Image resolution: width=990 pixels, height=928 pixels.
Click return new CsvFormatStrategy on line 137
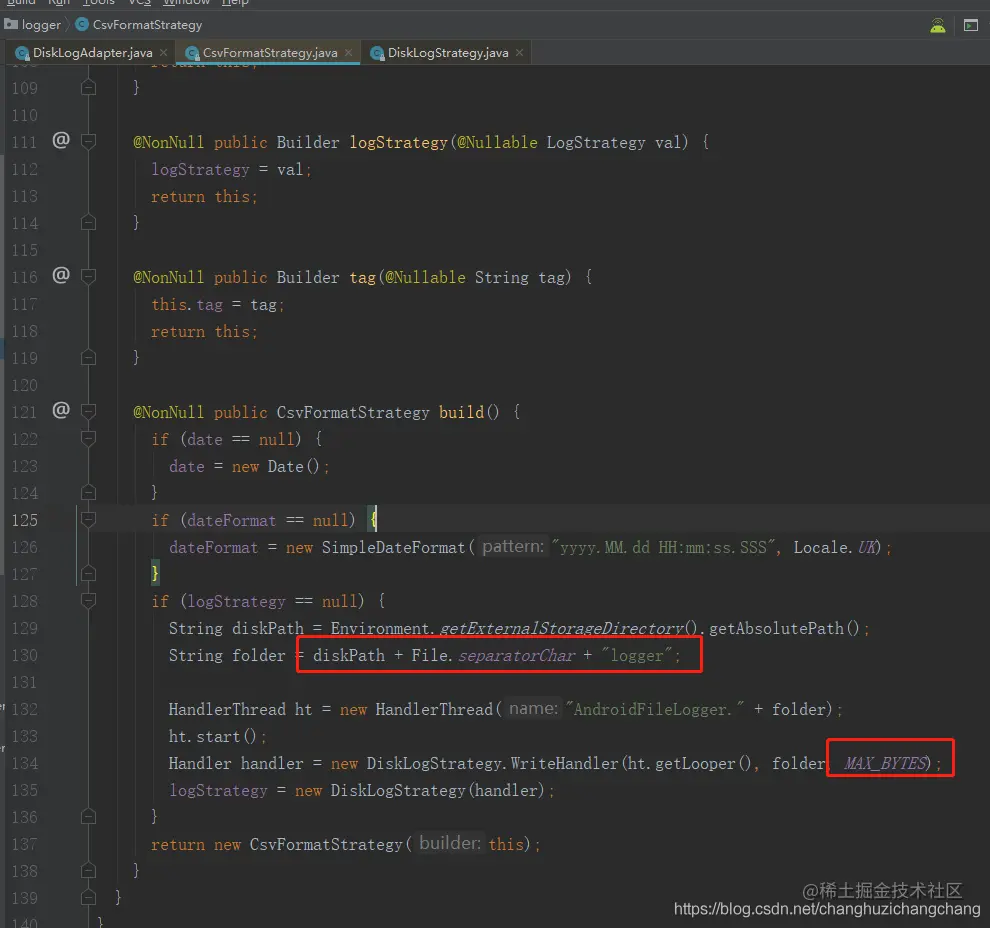tap(277, 844)
